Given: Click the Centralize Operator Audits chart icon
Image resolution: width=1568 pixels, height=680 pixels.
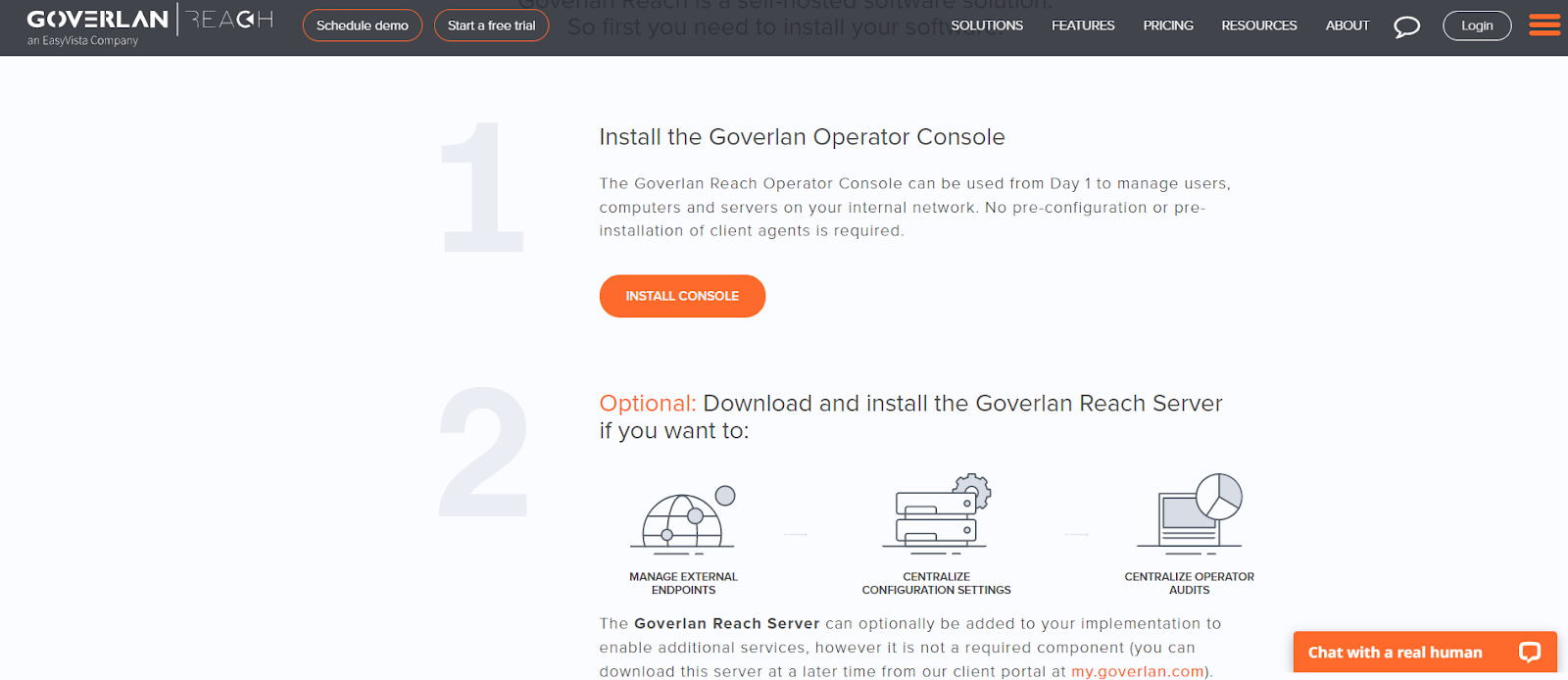Looking at the screenshot, I should (1190, 513).
